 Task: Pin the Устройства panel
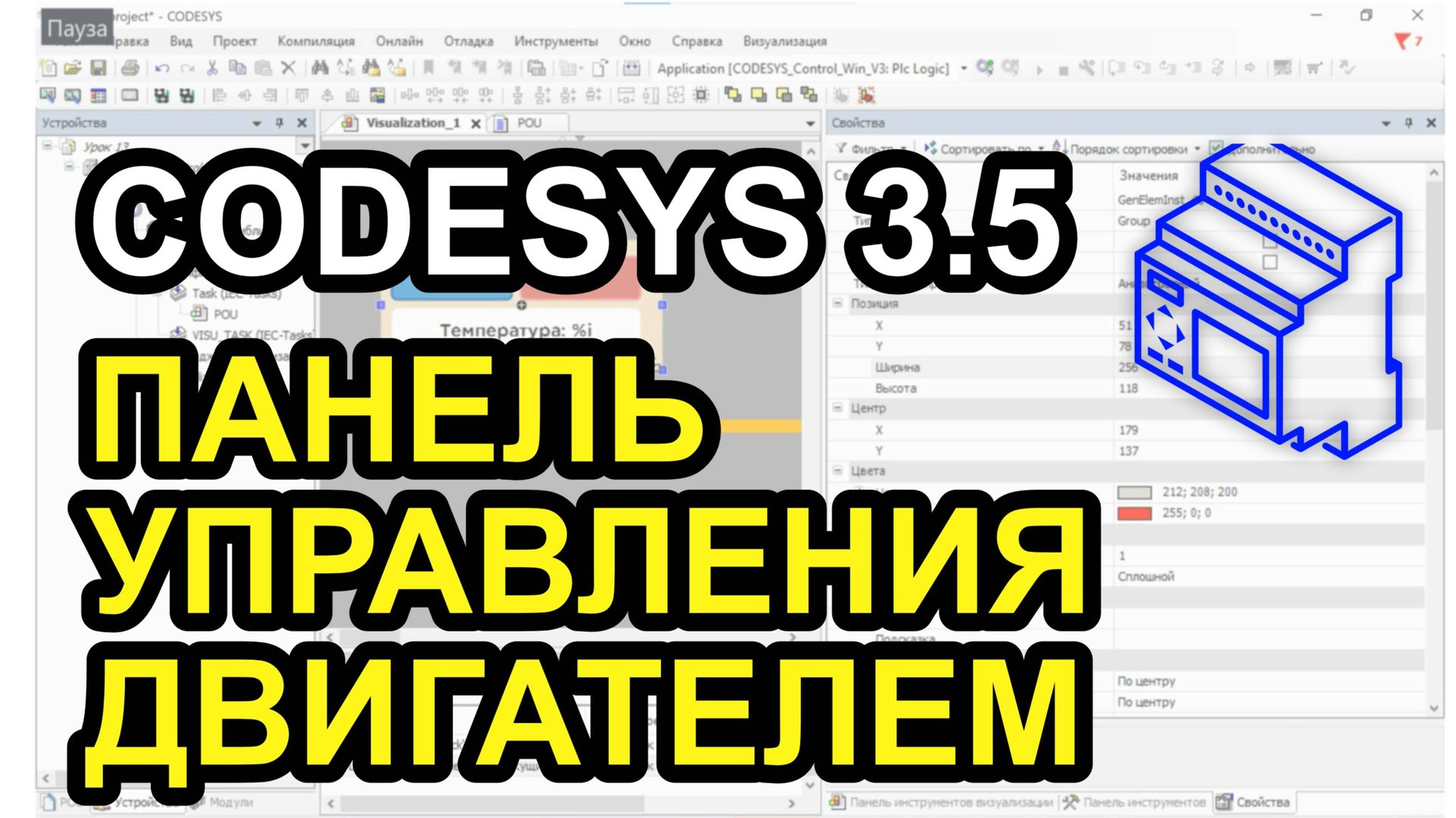pyautogui.click(x=279, y=123)
